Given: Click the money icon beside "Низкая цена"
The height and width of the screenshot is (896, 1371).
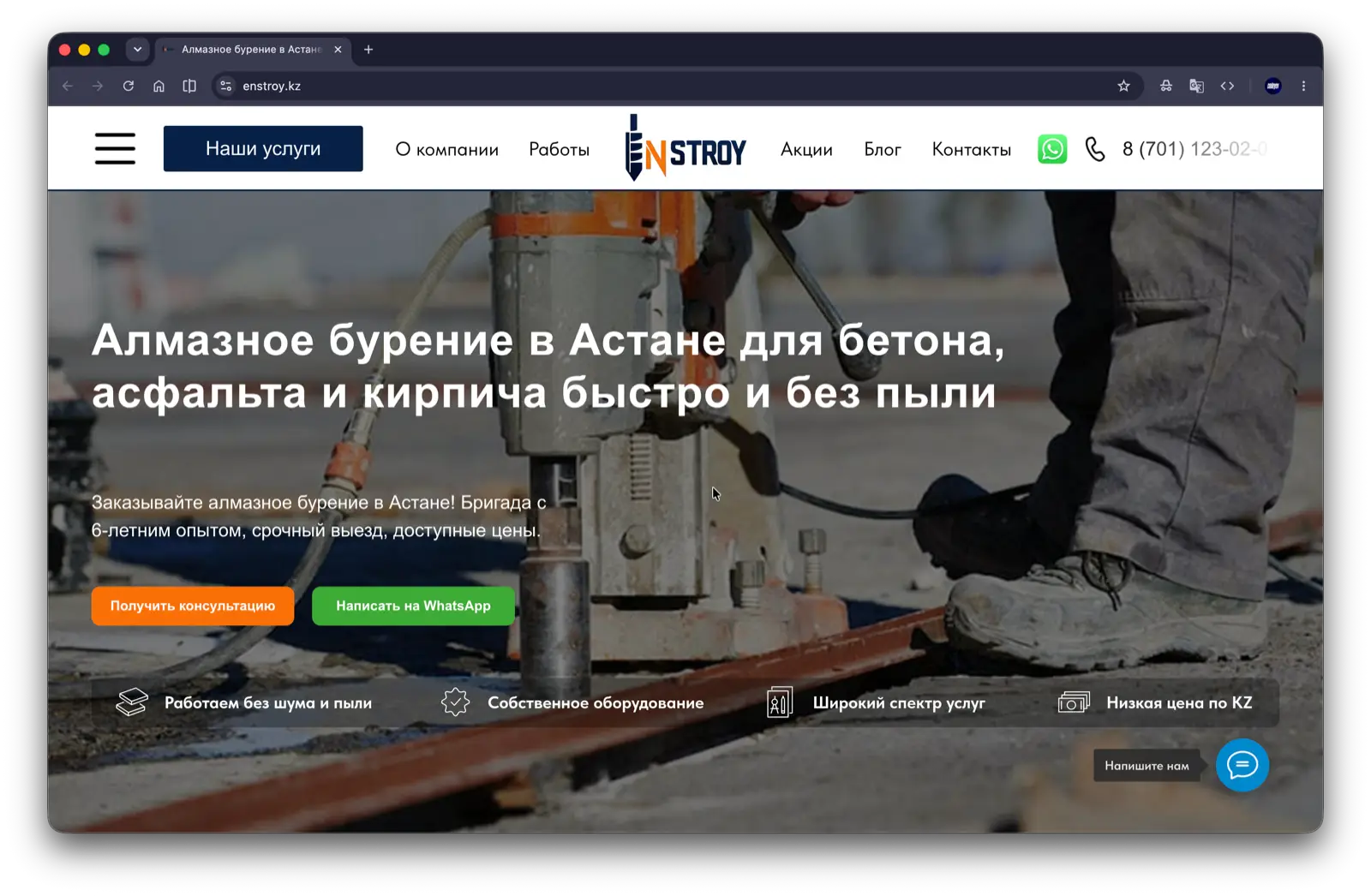Looking at the screenshot, I should 1074,702.
